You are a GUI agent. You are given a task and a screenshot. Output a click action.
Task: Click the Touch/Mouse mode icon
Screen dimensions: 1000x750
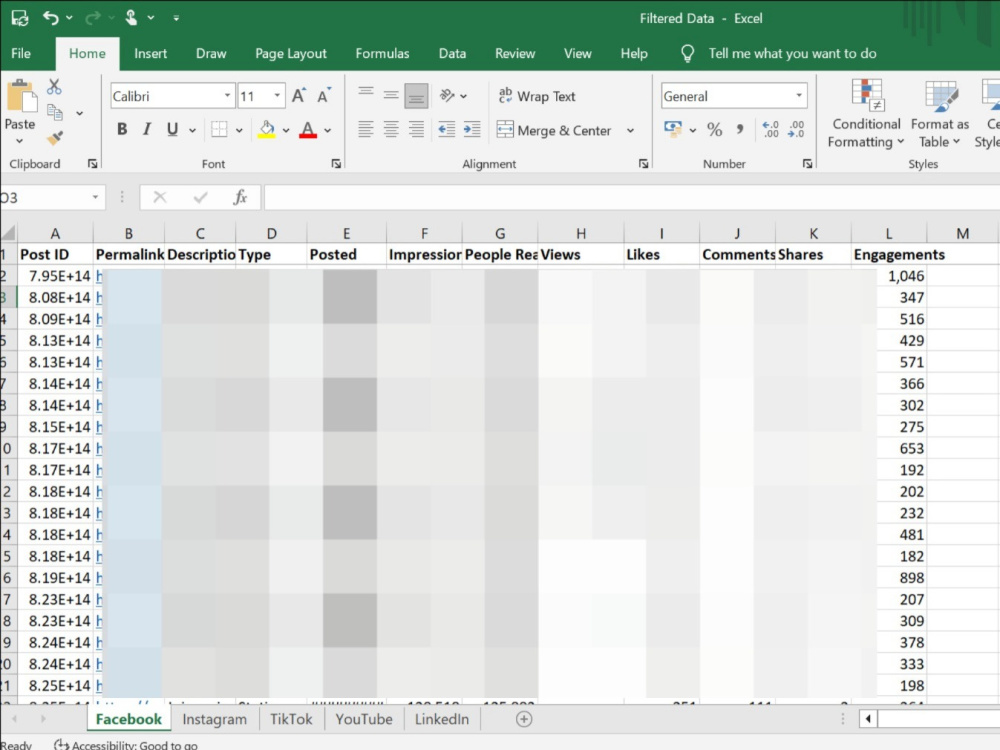[131, 18]
